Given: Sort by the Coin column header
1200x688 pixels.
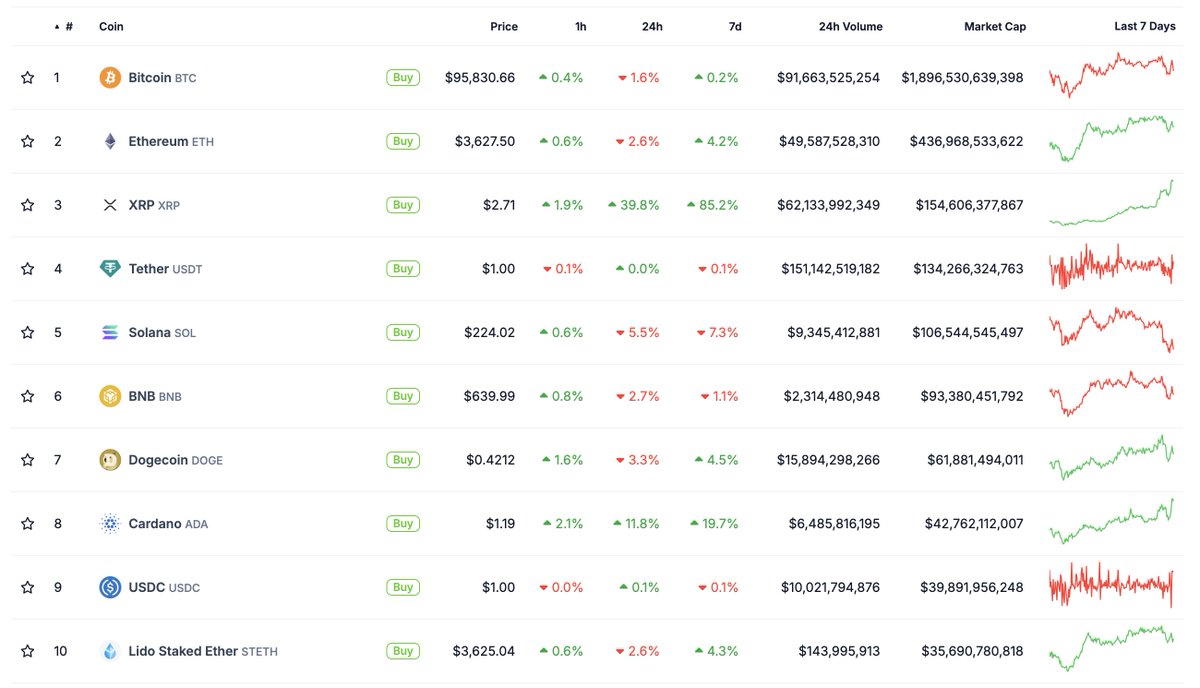Looking at the screenshot, I should click(x=111, y=27).
